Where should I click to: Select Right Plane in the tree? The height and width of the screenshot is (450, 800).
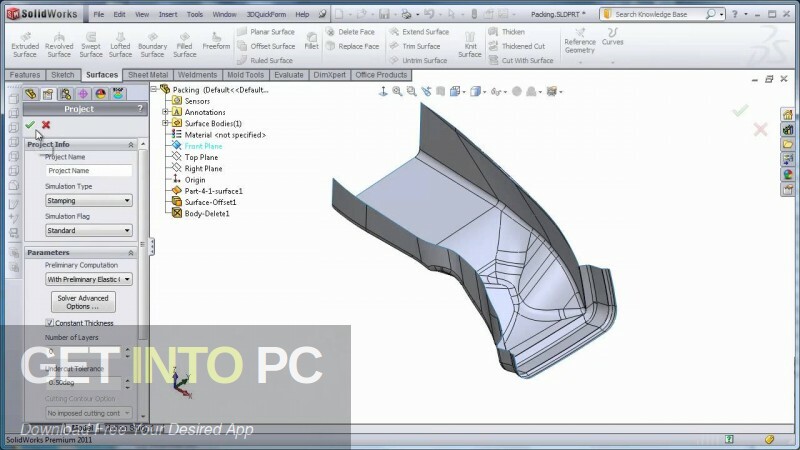203,168
